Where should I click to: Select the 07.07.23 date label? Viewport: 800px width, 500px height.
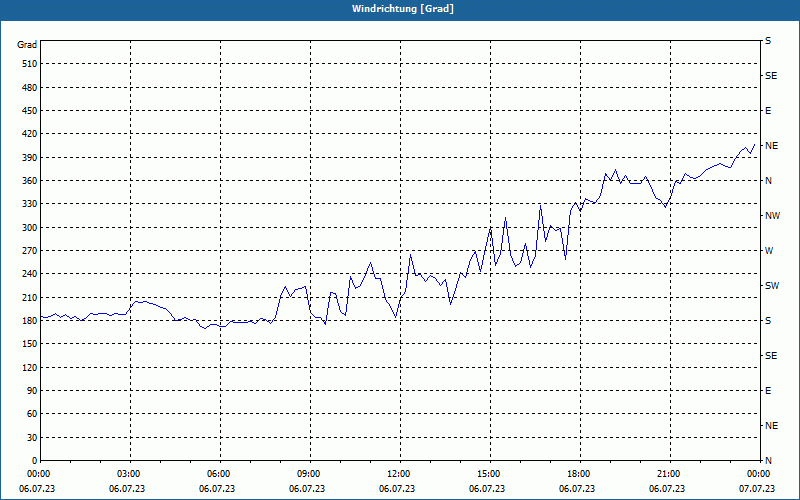[757, 489]
